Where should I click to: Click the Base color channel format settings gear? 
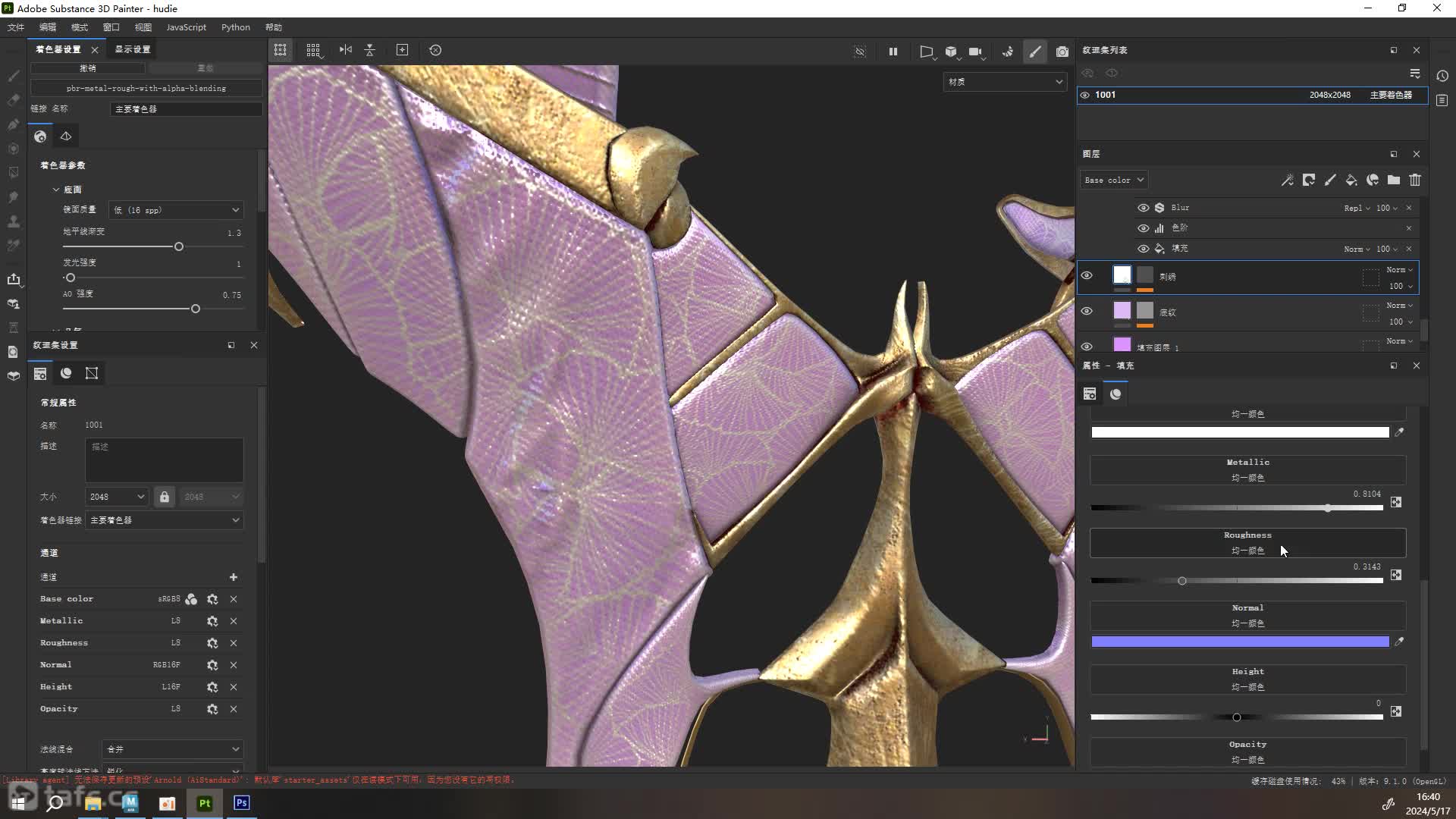(212, 599)
